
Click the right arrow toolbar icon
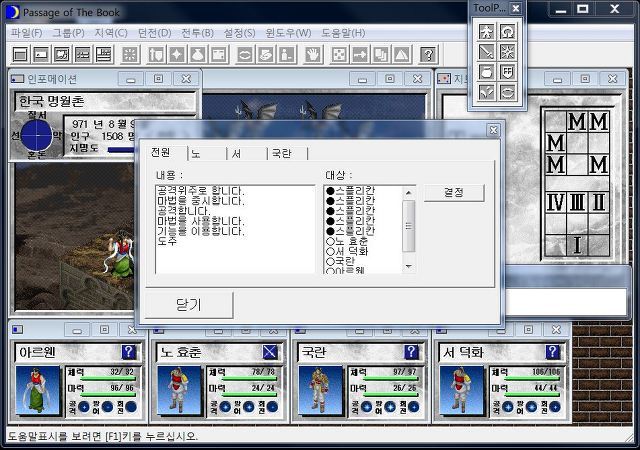coord(360,54)
